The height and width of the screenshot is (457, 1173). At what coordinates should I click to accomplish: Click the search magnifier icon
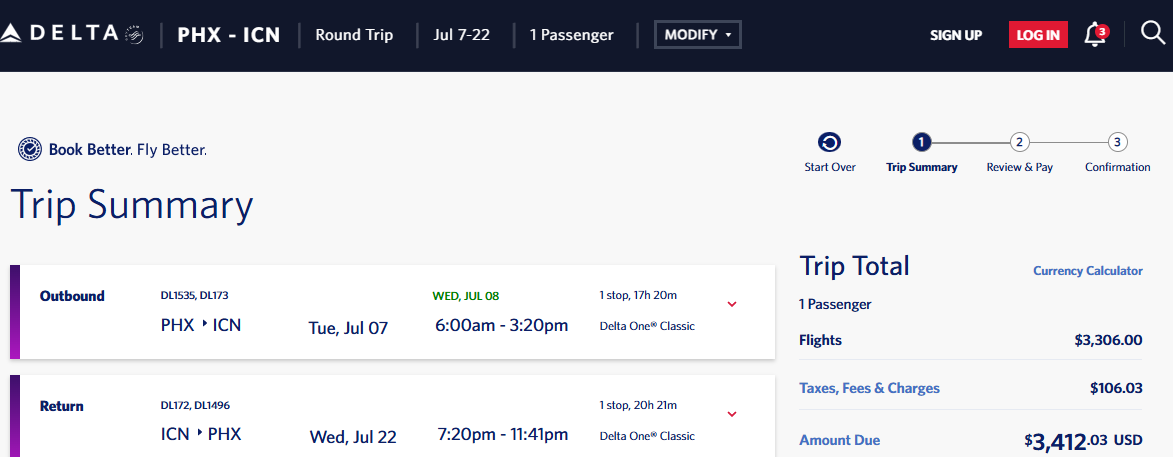(x=1153, y=34)
